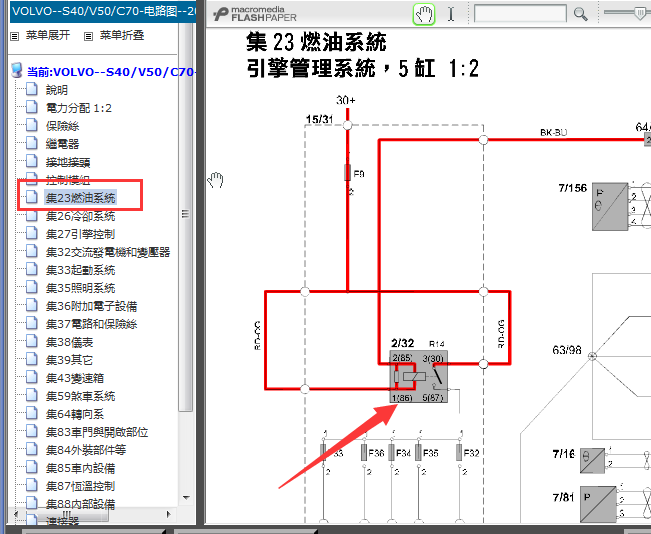
Task: Open the root node 当前:VOLVO--S40/V50/C70
Action: coord(111,72)
